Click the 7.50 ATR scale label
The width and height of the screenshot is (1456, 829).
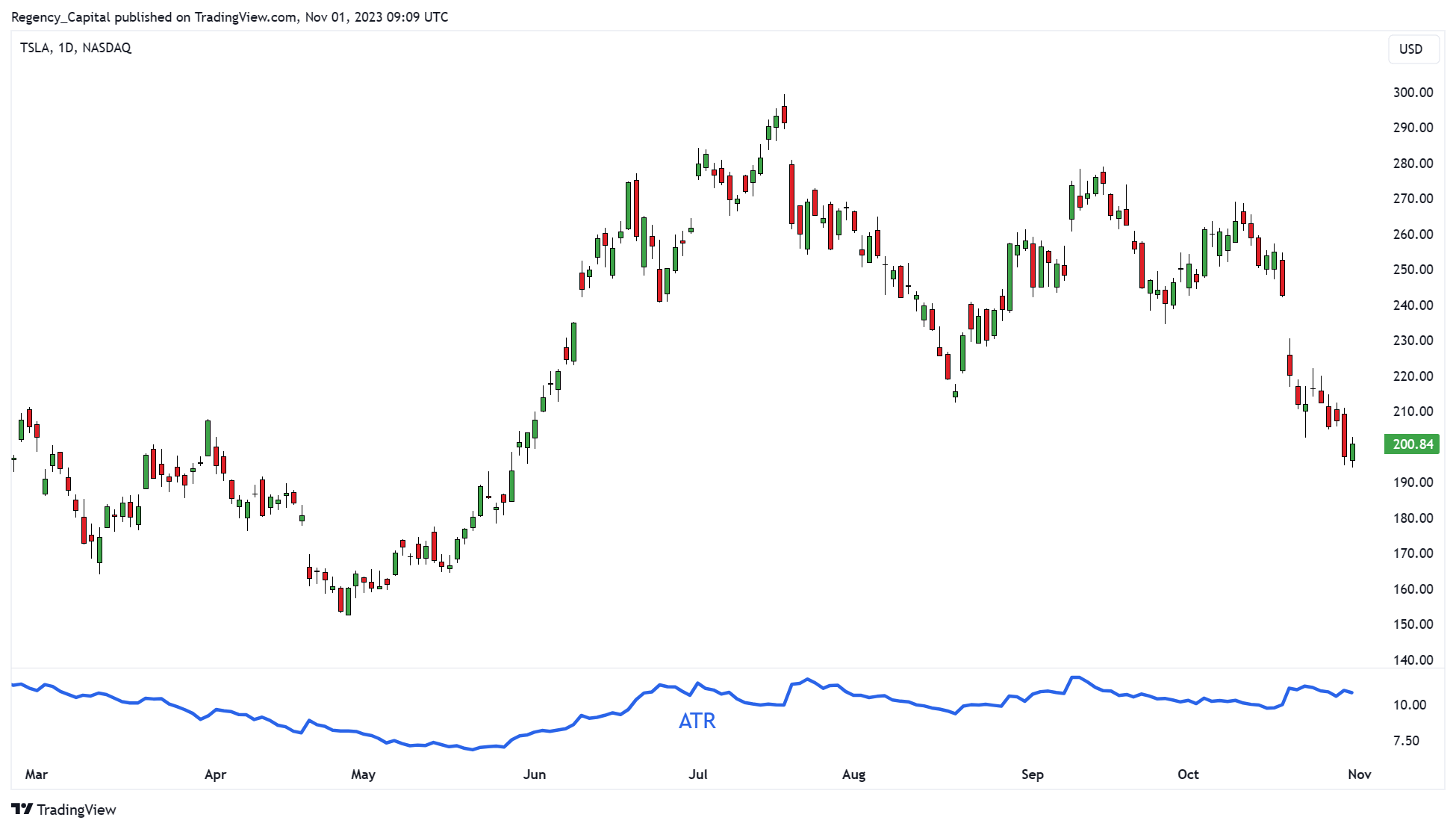[x=1407, y=741]
